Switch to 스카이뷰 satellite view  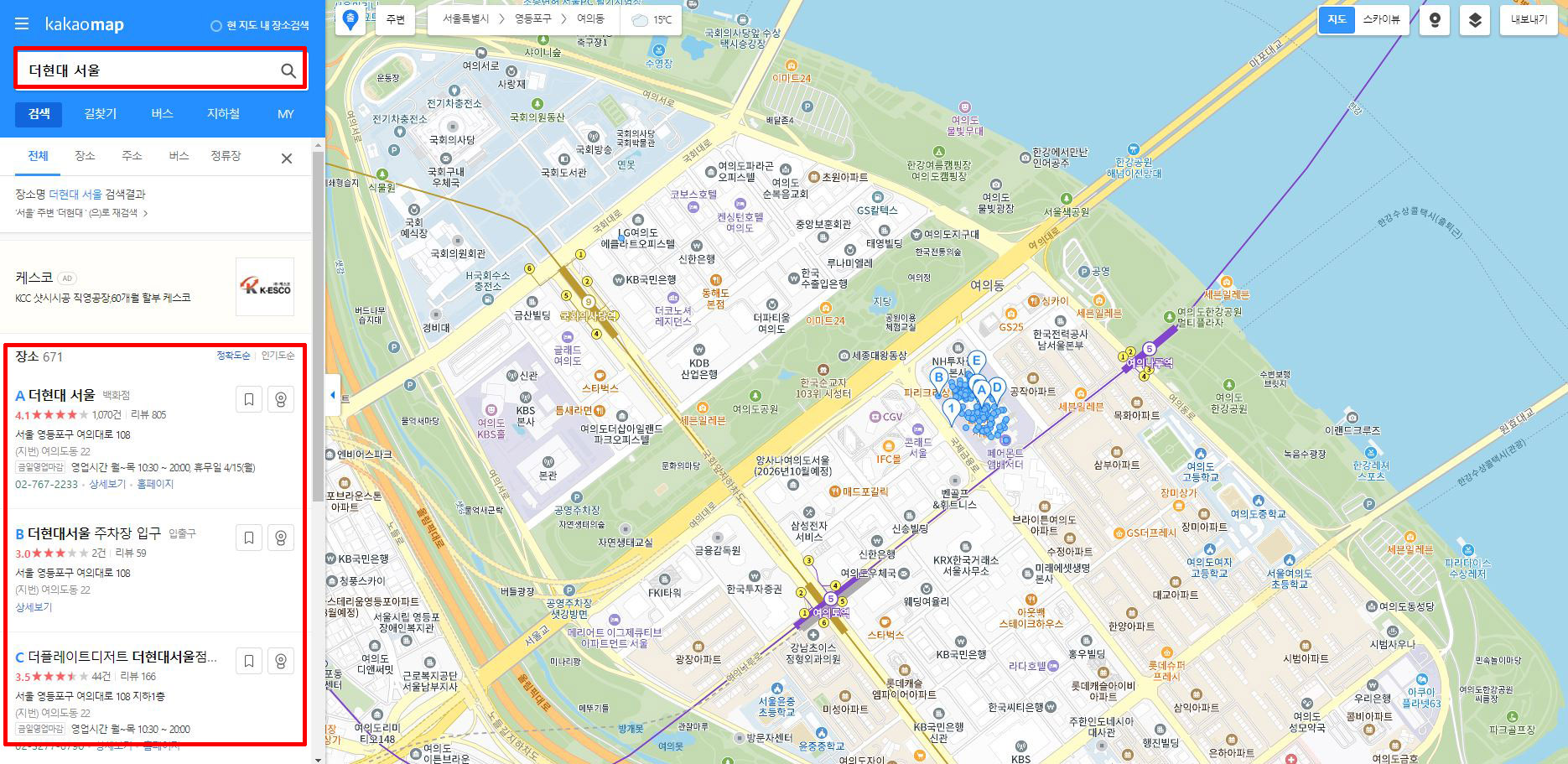[1382, 19]
